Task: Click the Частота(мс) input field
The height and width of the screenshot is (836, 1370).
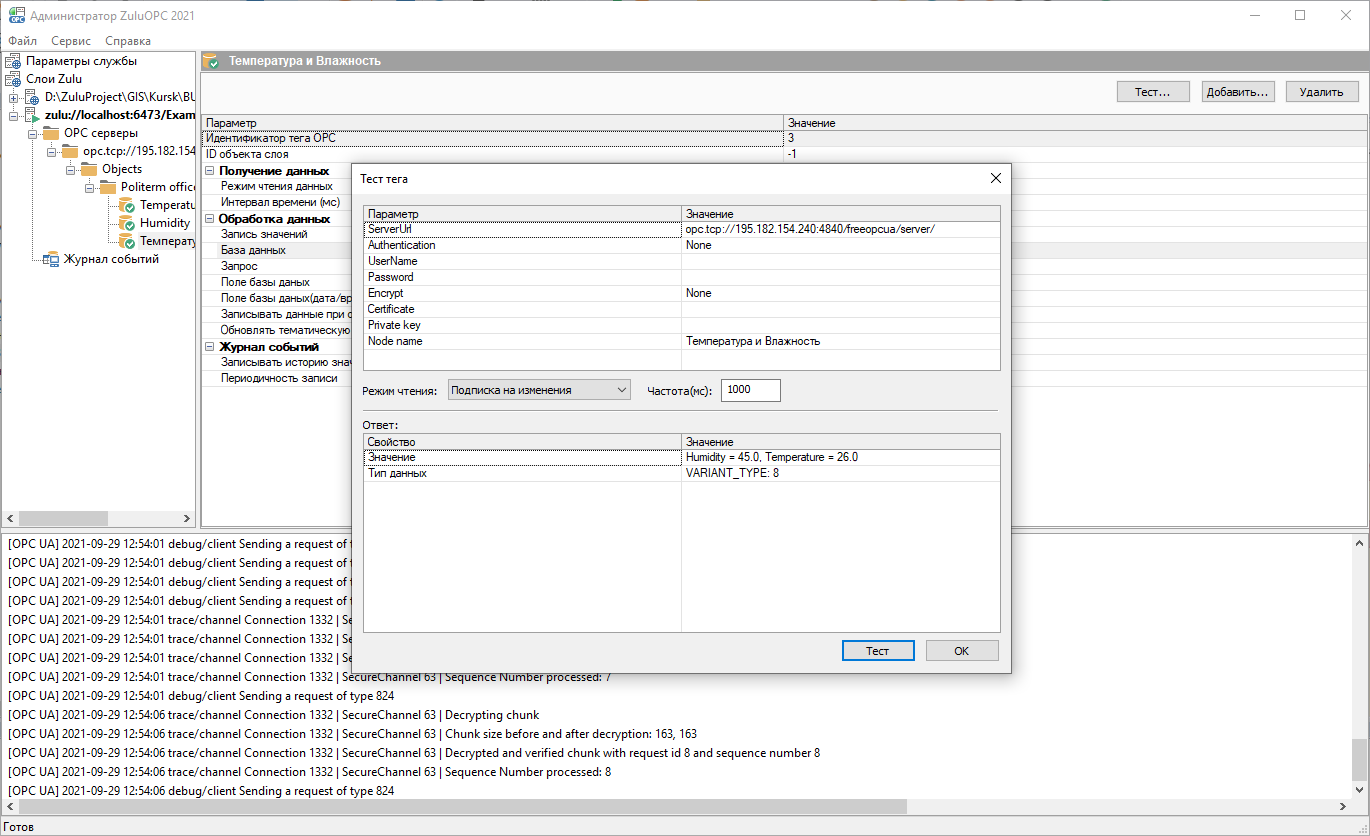Action: (750, 390)
